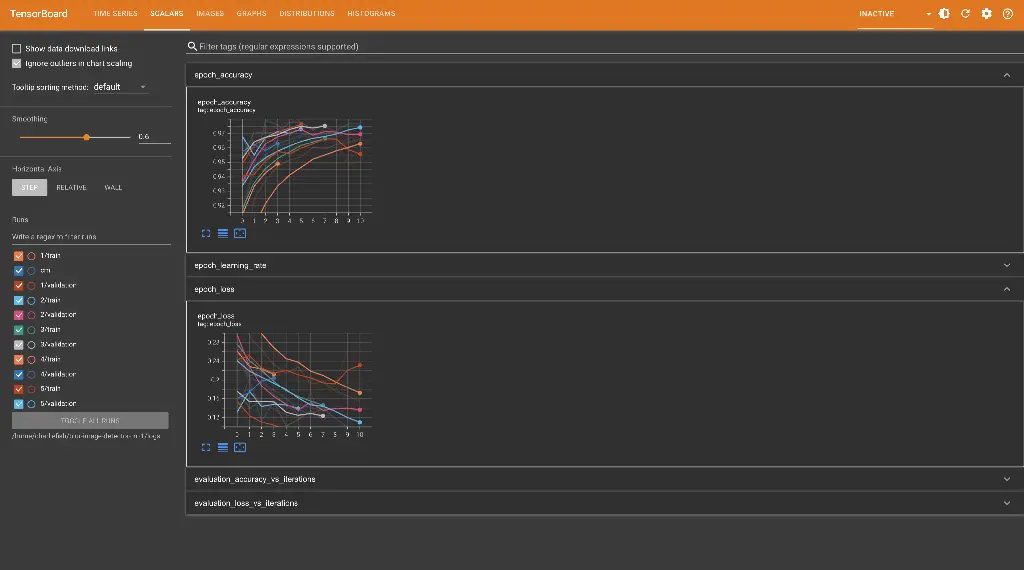This screenshot has width=1024, height=570.
Task: Uncheck the 3/train run checkbox
Action: (19, 329)
